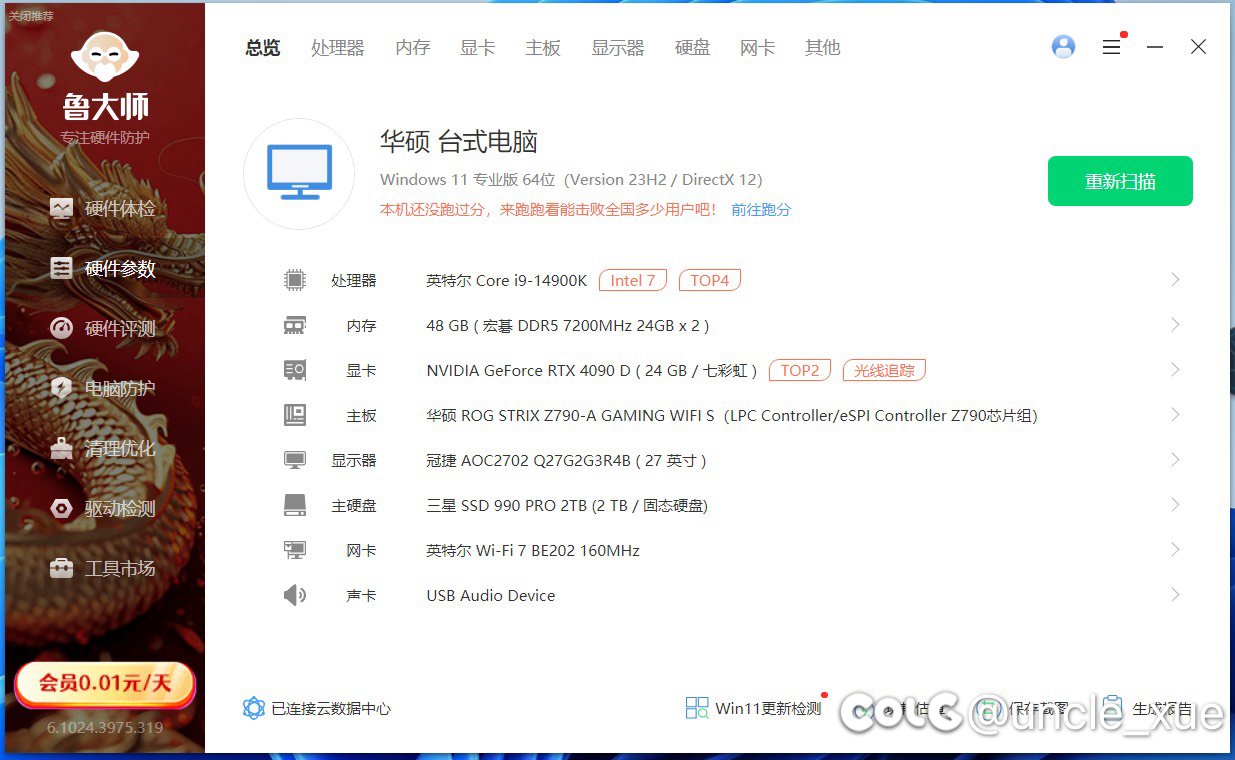This screenshot has height=760, width=1235.
Task: Switch to the 其他 tab
Action: 823,48
